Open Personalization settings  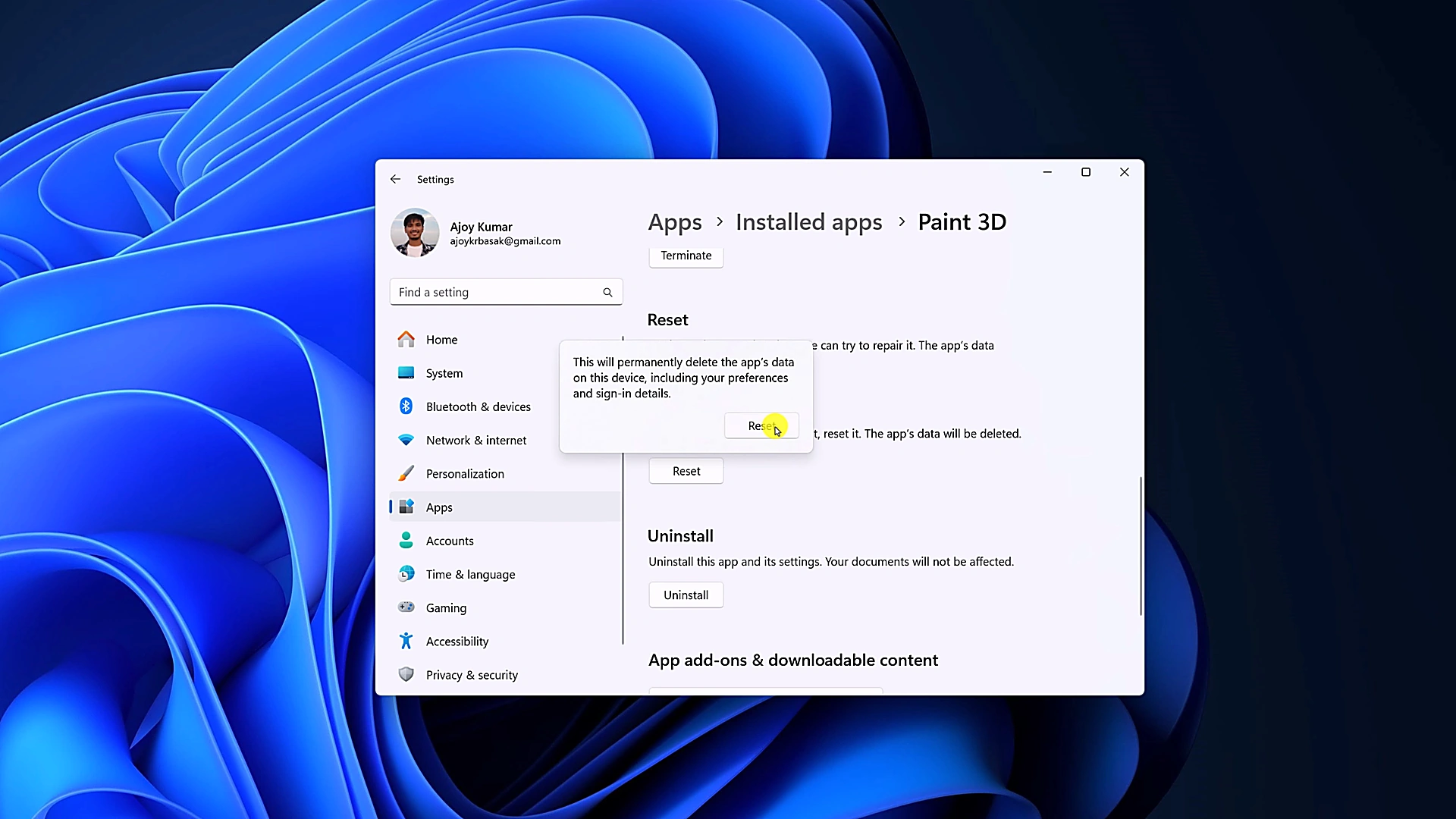pos(506,473)
